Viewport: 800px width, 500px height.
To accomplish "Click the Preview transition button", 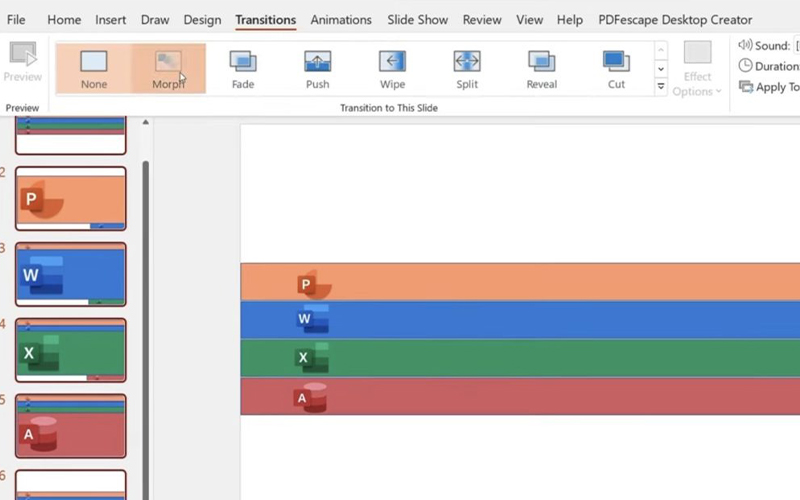I will click(x=22, y=62).
